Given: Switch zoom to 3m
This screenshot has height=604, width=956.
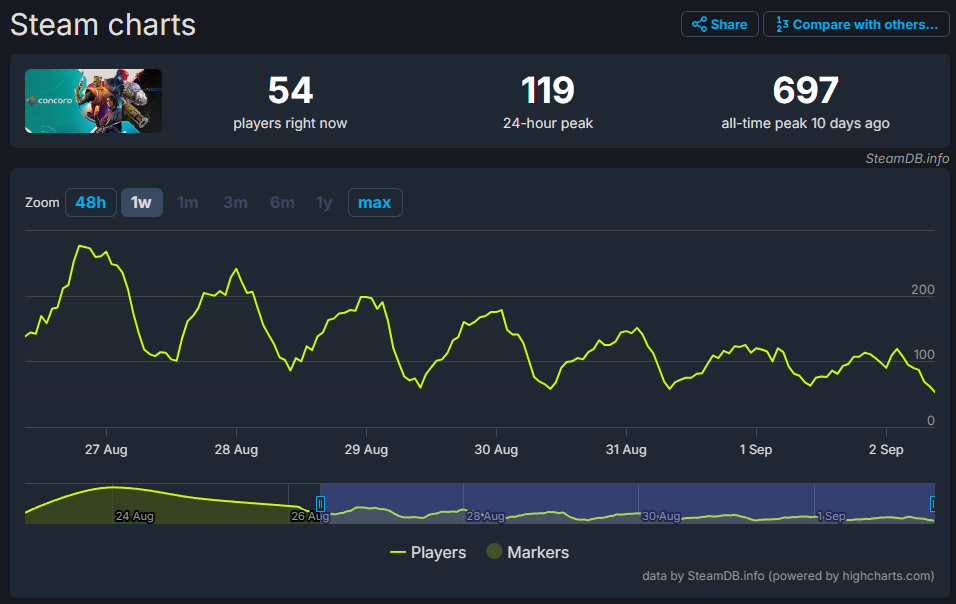Looking at the screenshot, I should click(235, 202).
